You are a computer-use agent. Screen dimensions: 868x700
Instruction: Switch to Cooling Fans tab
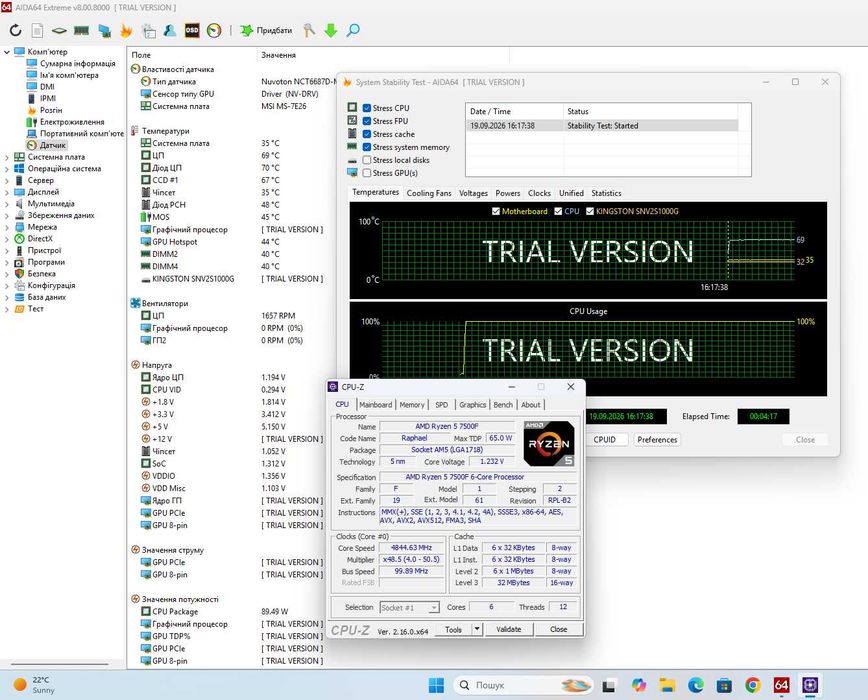click(x=429, y=193)
